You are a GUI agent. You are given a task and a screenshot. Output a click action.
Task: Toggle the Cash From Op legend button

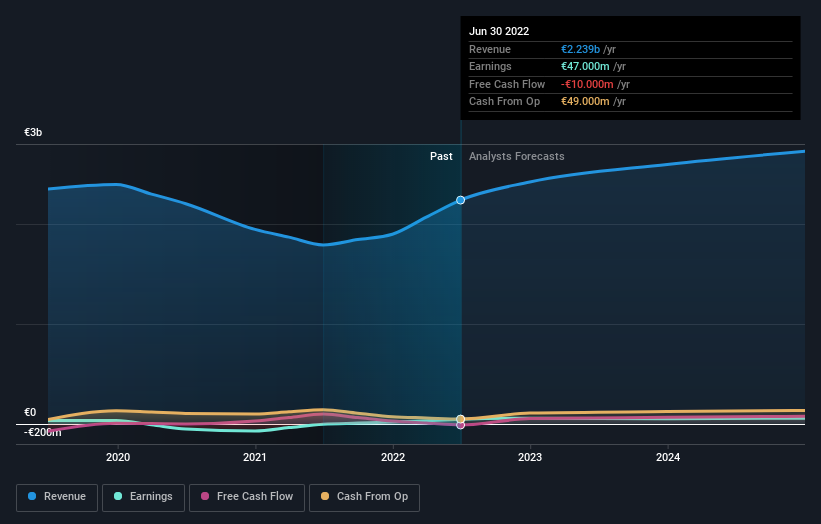tap(364, 497)
